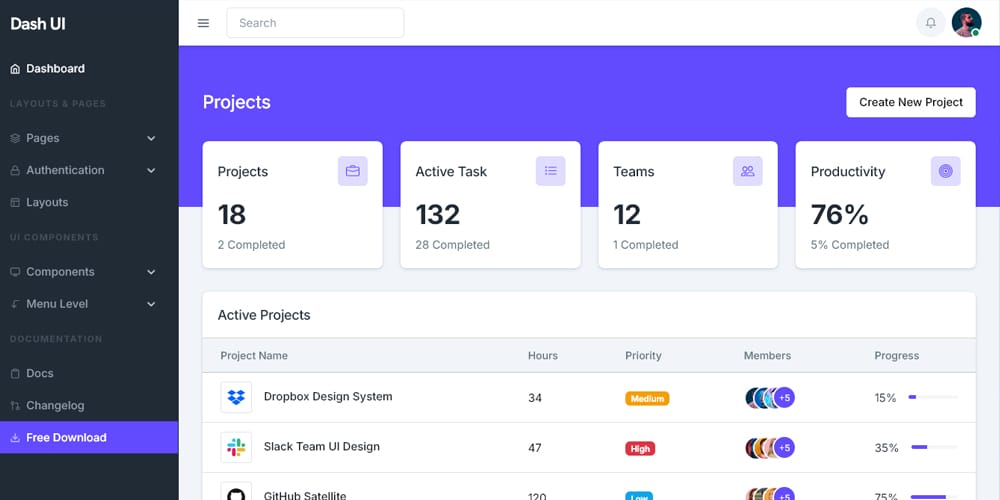Viewport: 1000px width, 500px height.
Task: Click the Create New Project button
Action: (x=911, y=102)
